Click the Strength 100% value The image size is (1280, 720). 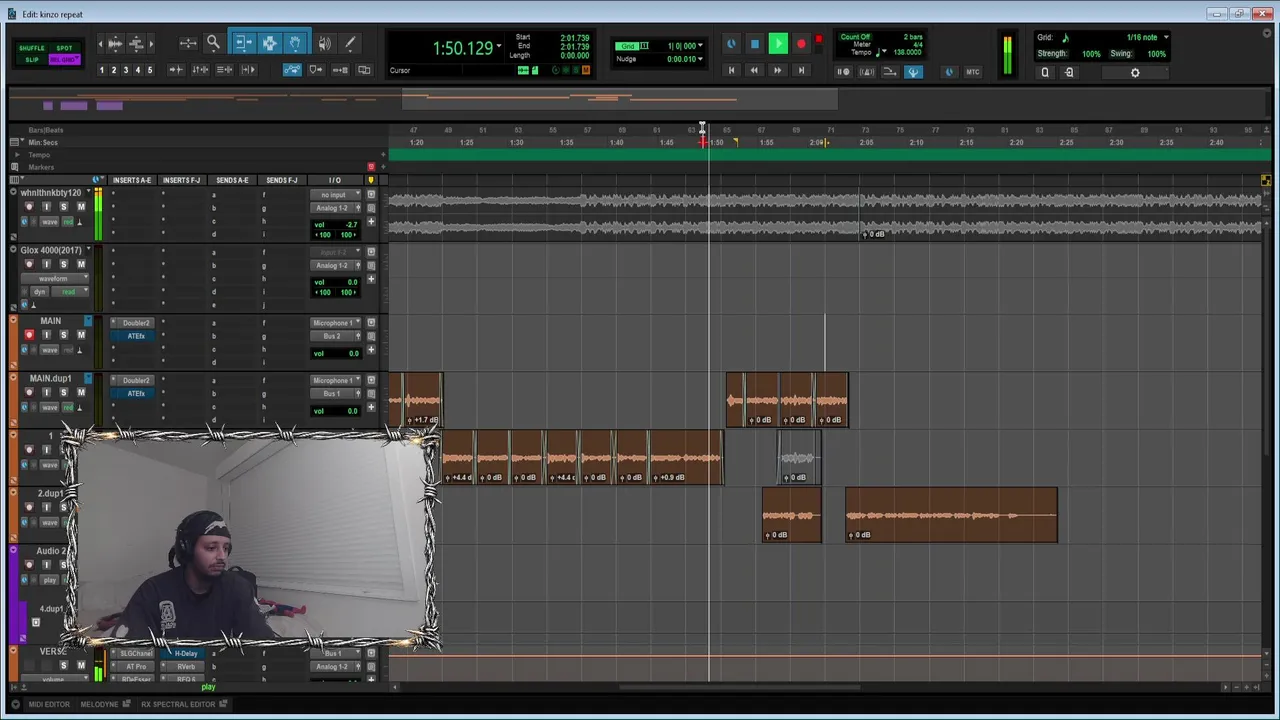(1090, 54)
